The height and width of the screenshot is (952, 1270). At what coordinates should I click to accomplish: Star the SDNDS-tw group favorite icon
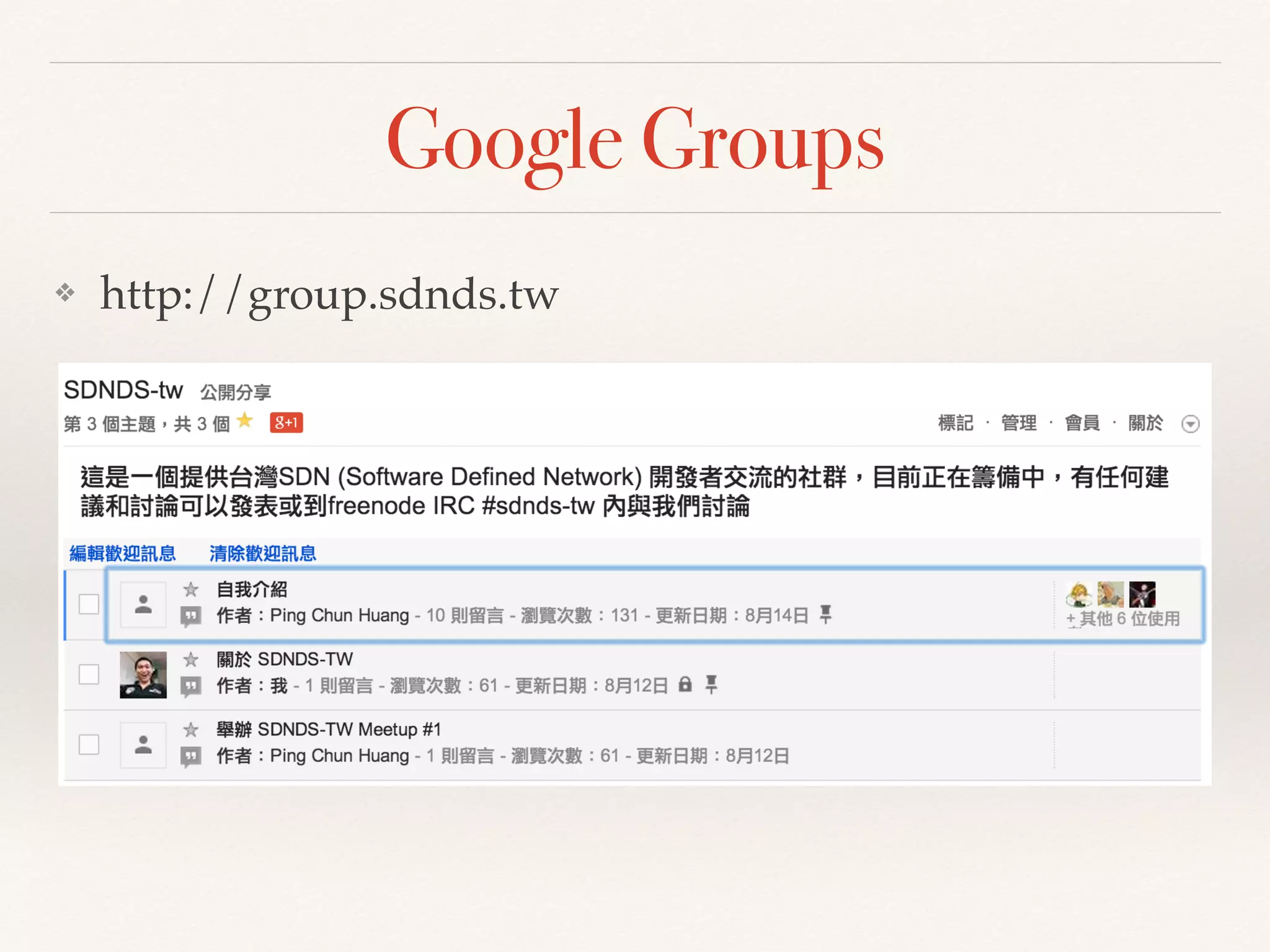click(x=245, y=421)
